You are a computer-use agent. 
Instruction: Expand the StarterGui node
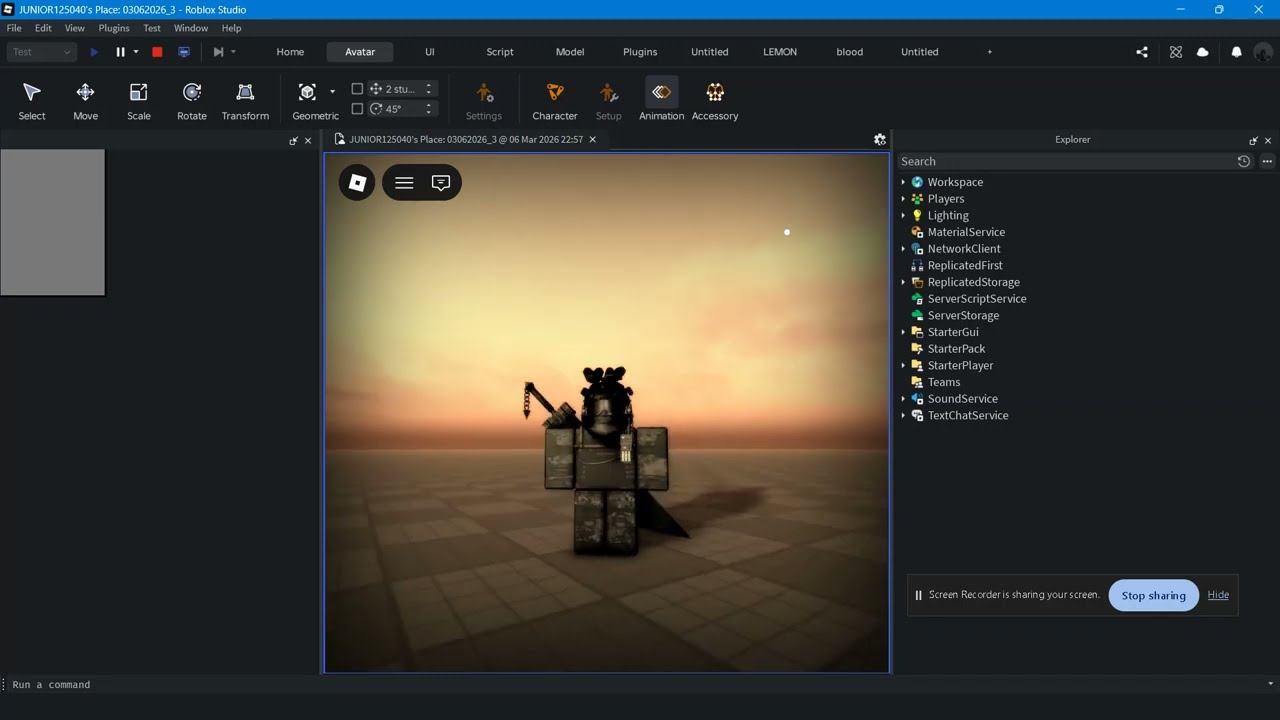903,332
